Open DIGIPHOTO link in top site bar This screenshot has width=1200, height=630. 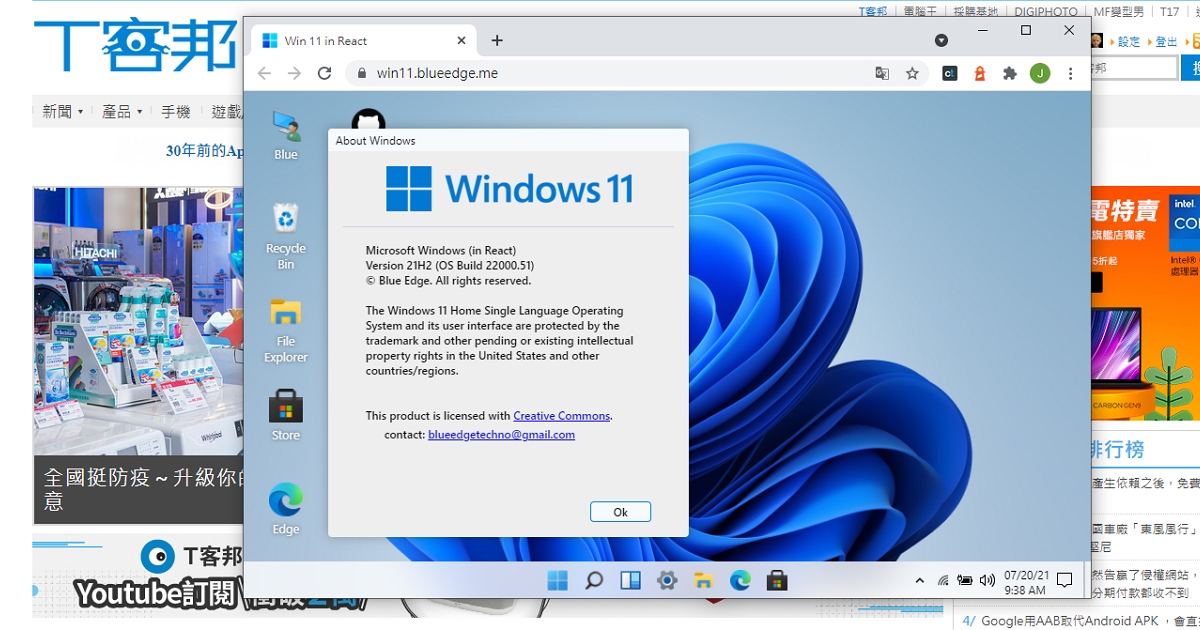click(1046, 12)
